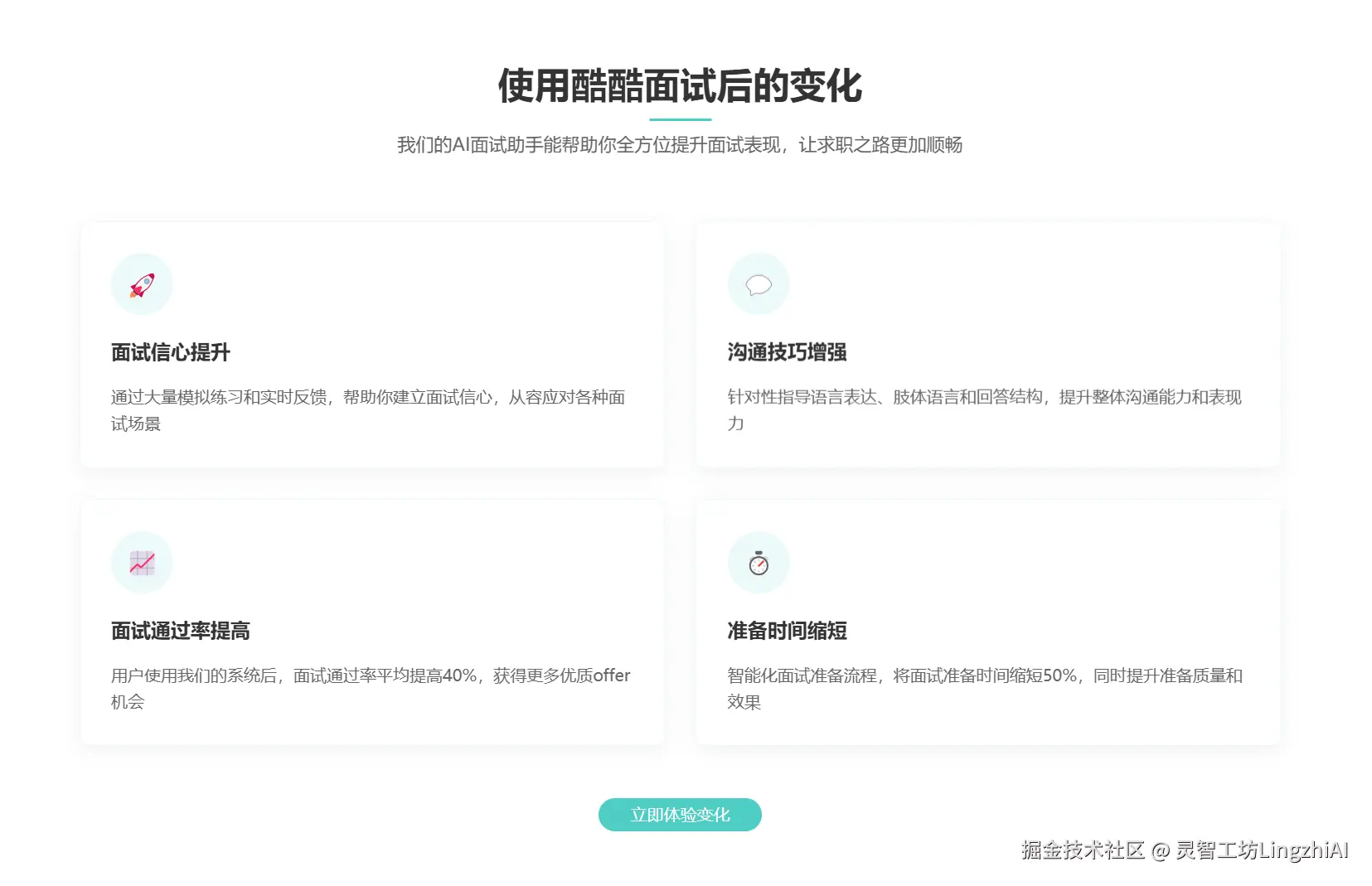Click the 立即体验变化 button
Viewport: 1372px width, 886px height.
[x=679, y=815]
